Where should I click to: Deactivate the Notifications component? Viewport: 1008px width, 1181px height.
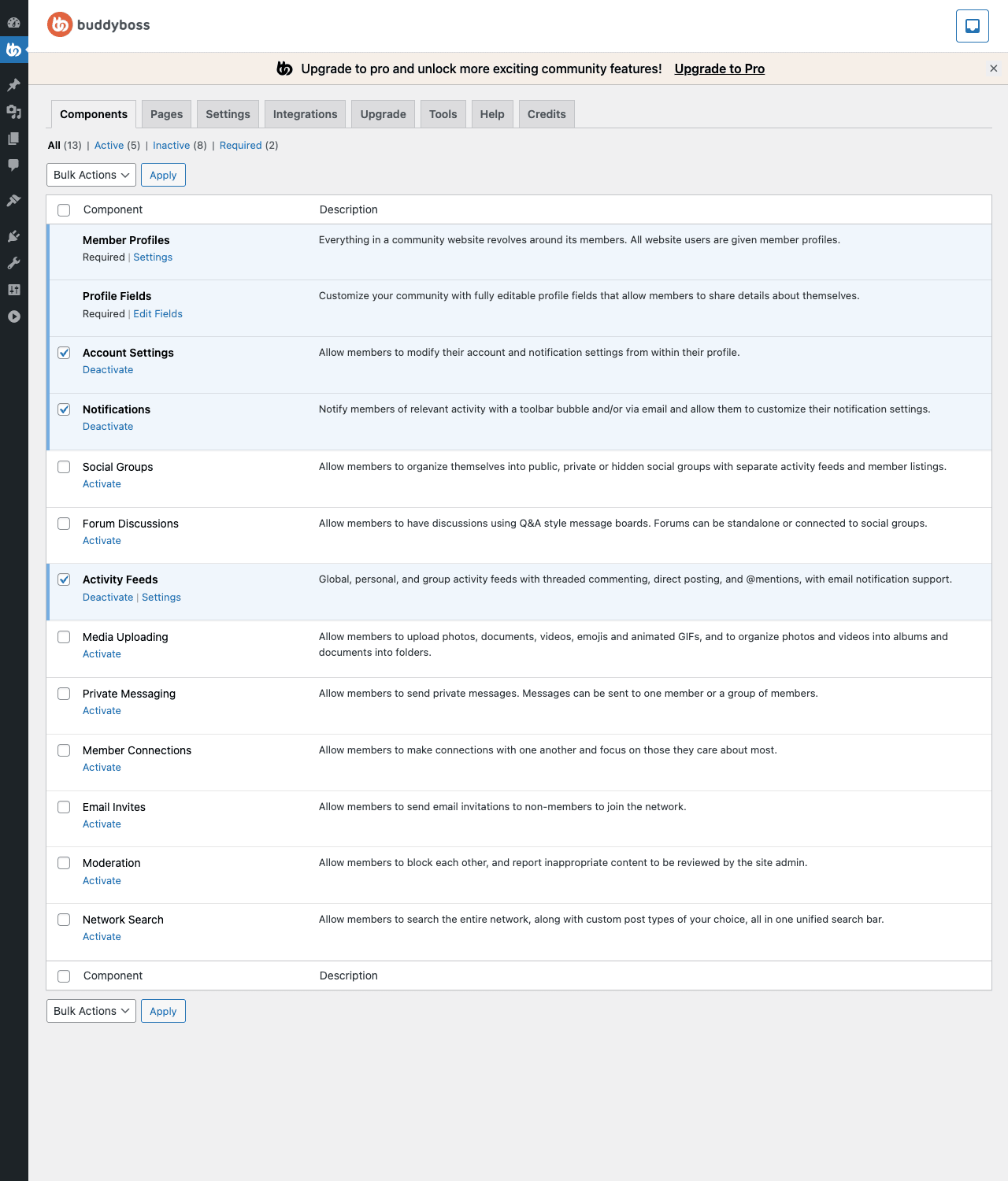108,427
